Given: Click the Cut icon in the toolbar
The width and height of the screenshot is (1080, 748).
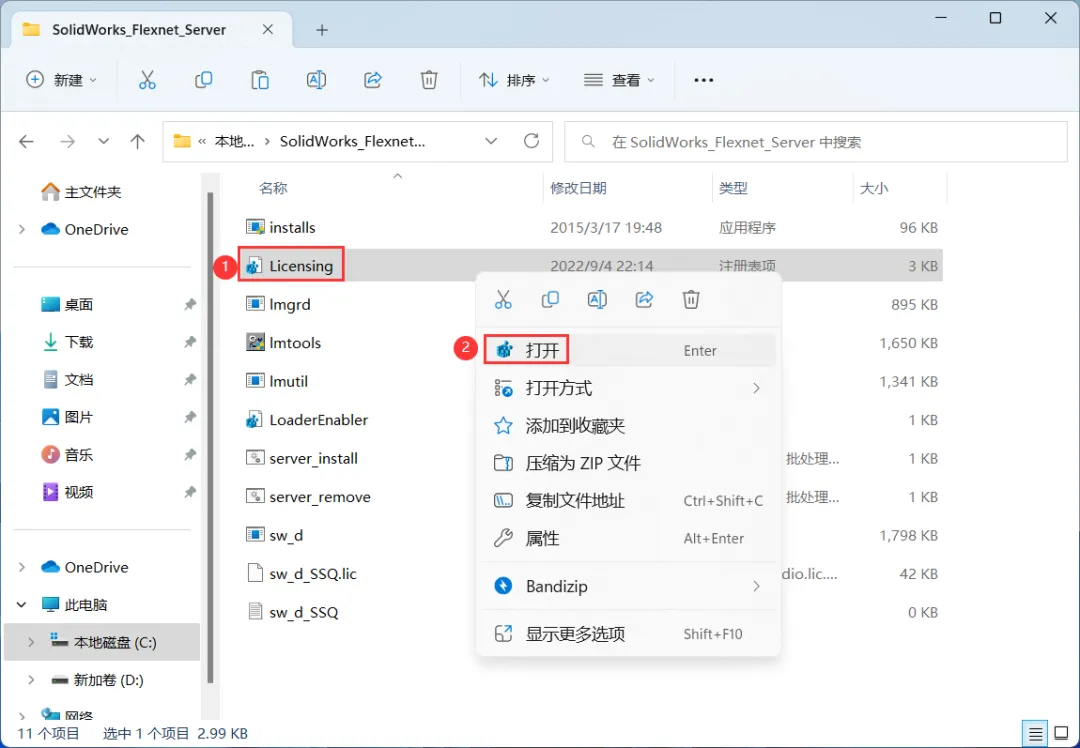Looking at the screenshot, I should point(147,80).
